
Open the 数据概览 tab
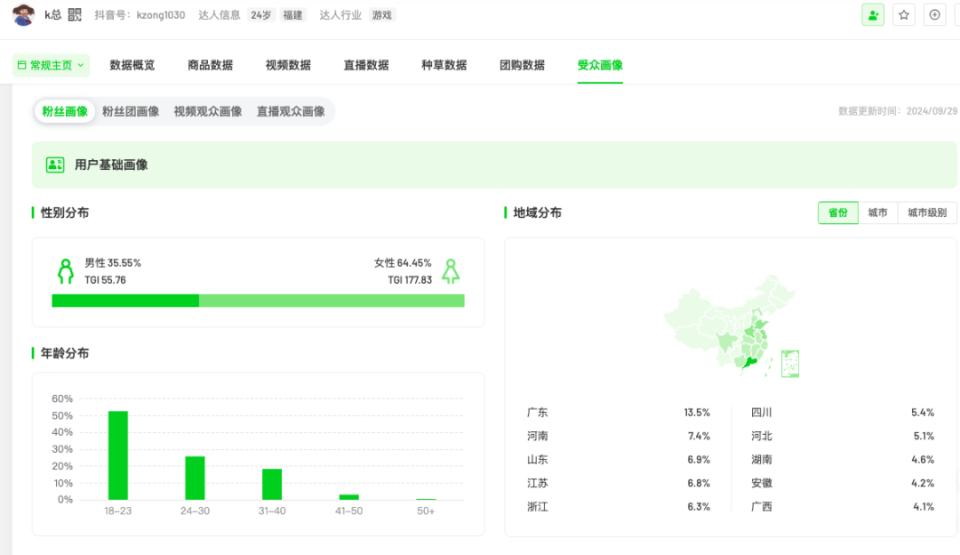[x=132, y=65]
